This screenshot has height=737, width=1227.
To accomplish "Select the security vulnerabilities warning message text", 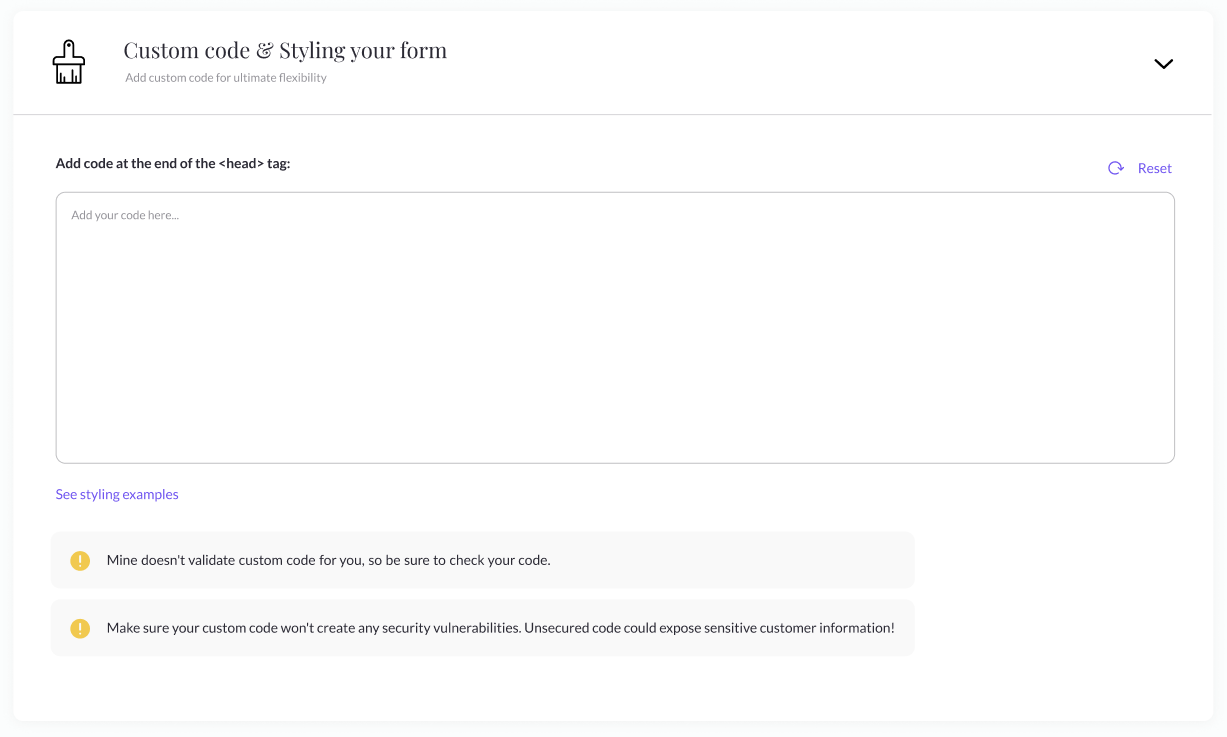I will [501, 628].
